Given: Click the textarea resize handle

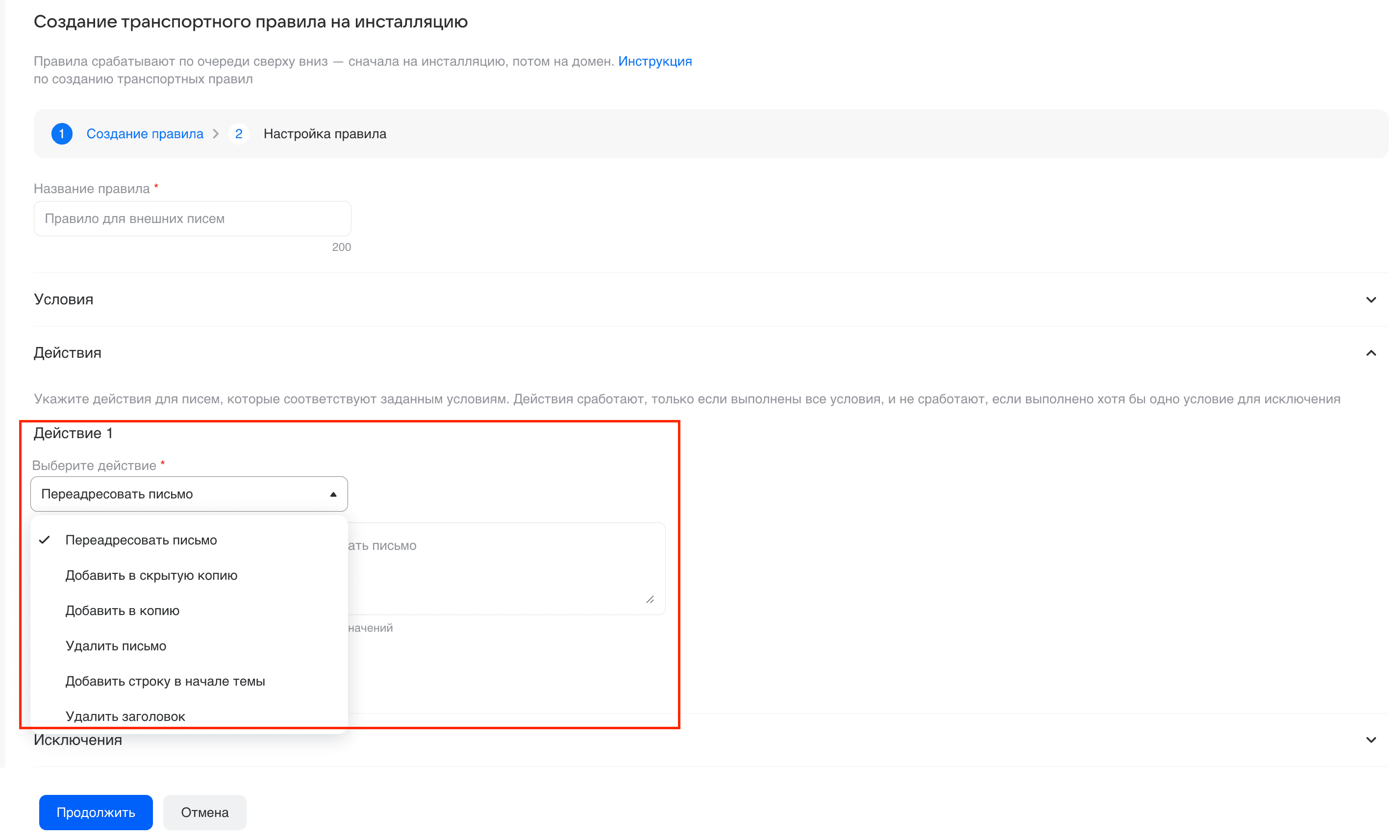Looking at the screenshot, I should tap(650, 599).
